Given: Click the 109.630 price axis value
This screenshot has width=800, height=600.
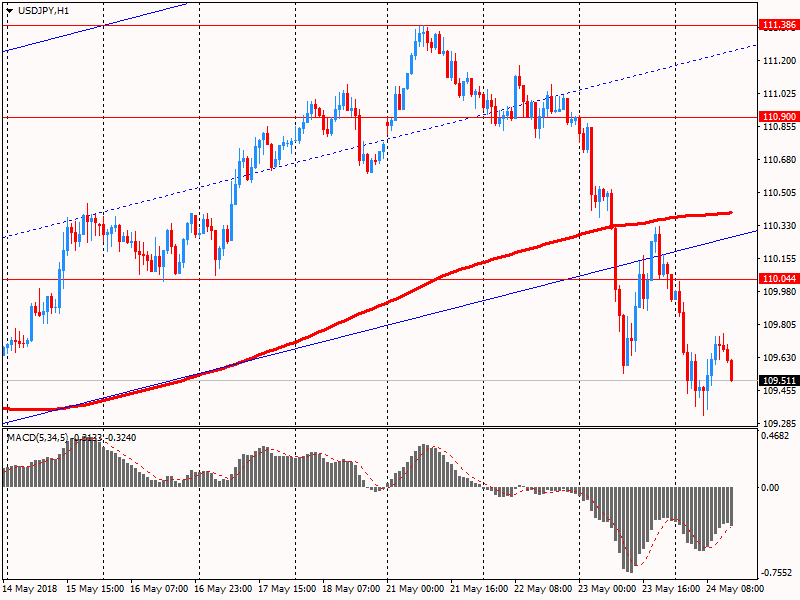Looking at the screenshot, I should click(779, 358).
